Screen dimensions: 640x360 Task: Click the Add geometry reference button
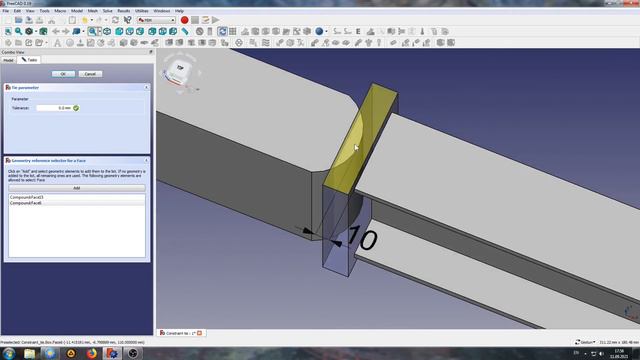tap(77, 188)
